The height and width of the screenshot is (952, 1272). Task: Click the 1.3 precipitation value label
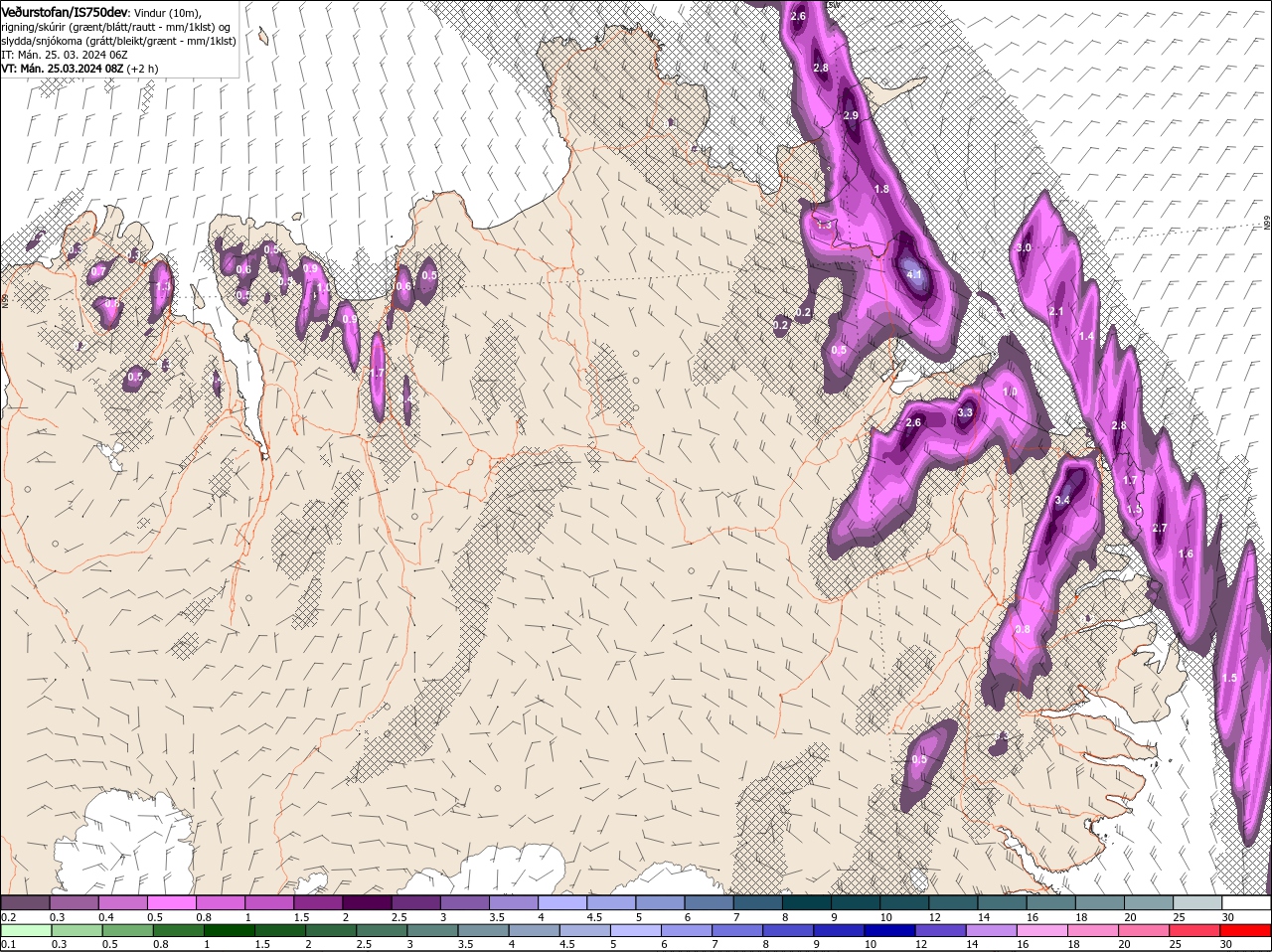click(x=824, y=225)
